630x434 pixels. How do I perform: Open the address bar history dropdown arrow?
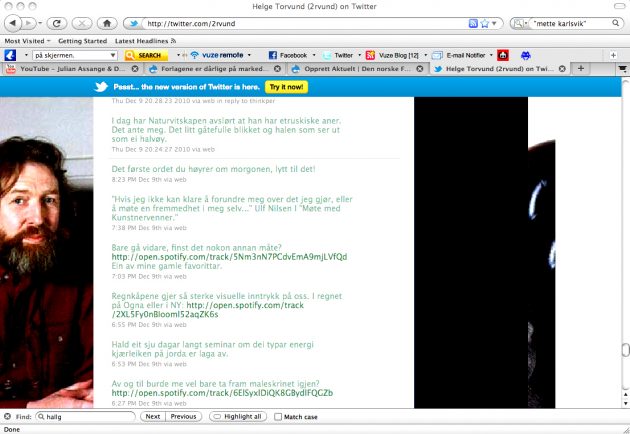[494, 23]
